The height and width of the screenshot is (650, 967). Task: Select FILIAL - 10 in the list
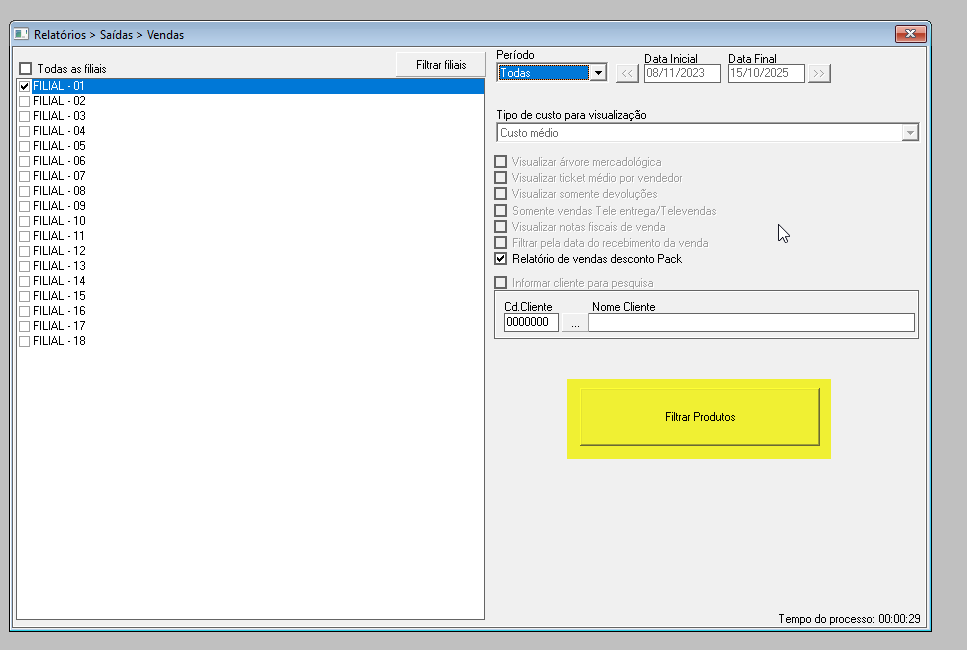59,221
